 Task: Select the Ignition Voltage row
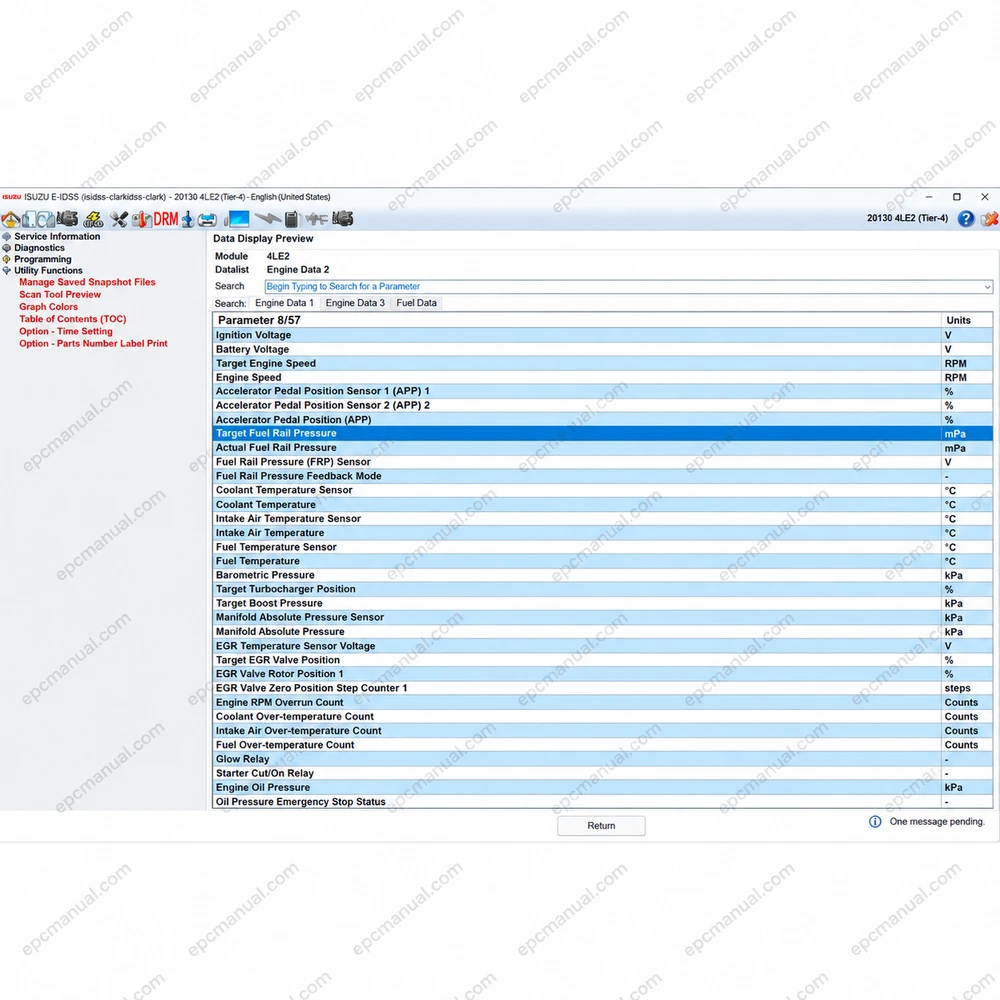(602, 335)
